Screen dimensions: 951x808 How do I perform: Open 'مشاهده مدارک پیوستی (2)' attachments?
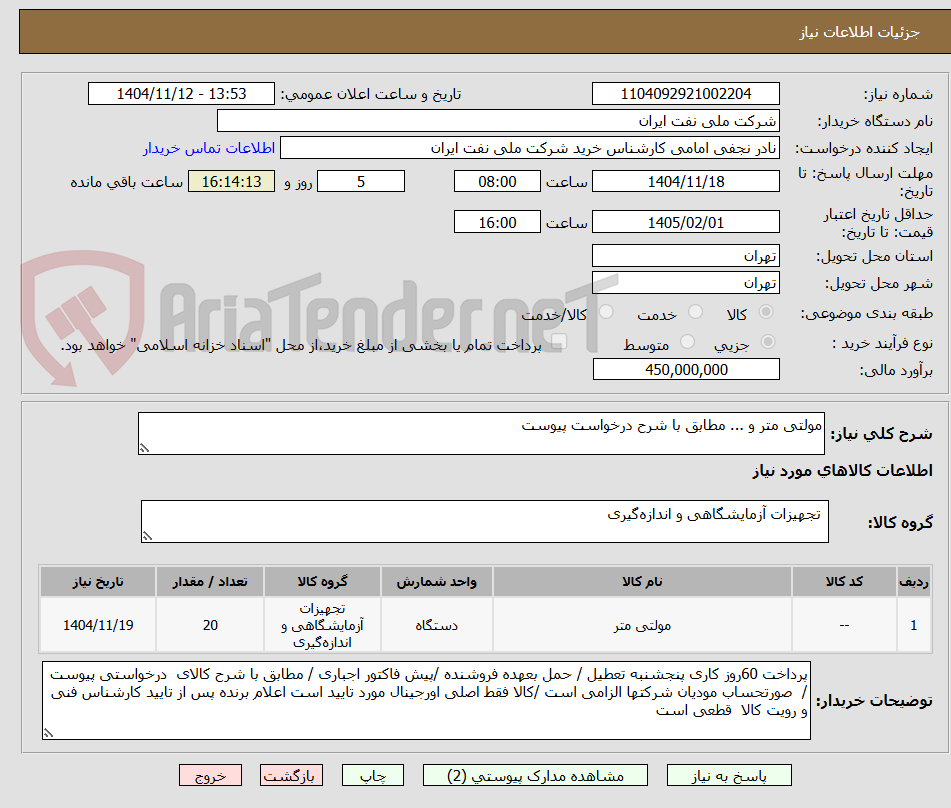click(x=535, y=775)
